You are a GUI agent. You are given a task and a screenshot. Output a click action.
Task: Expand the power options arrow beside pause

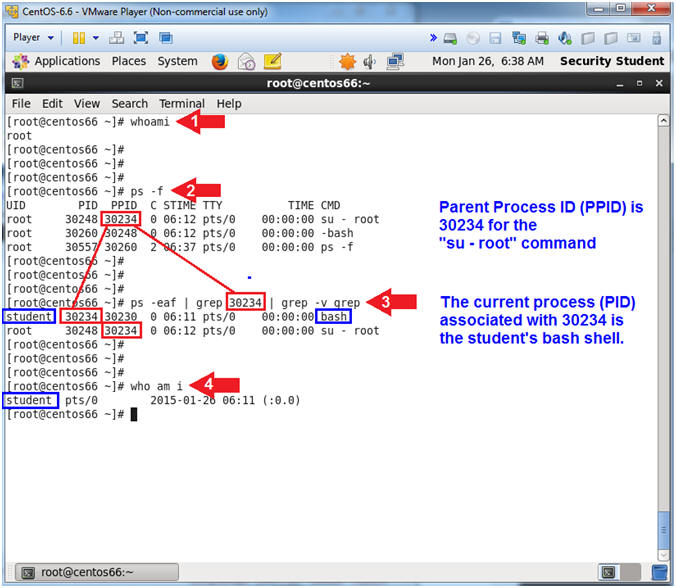point(96,38)
